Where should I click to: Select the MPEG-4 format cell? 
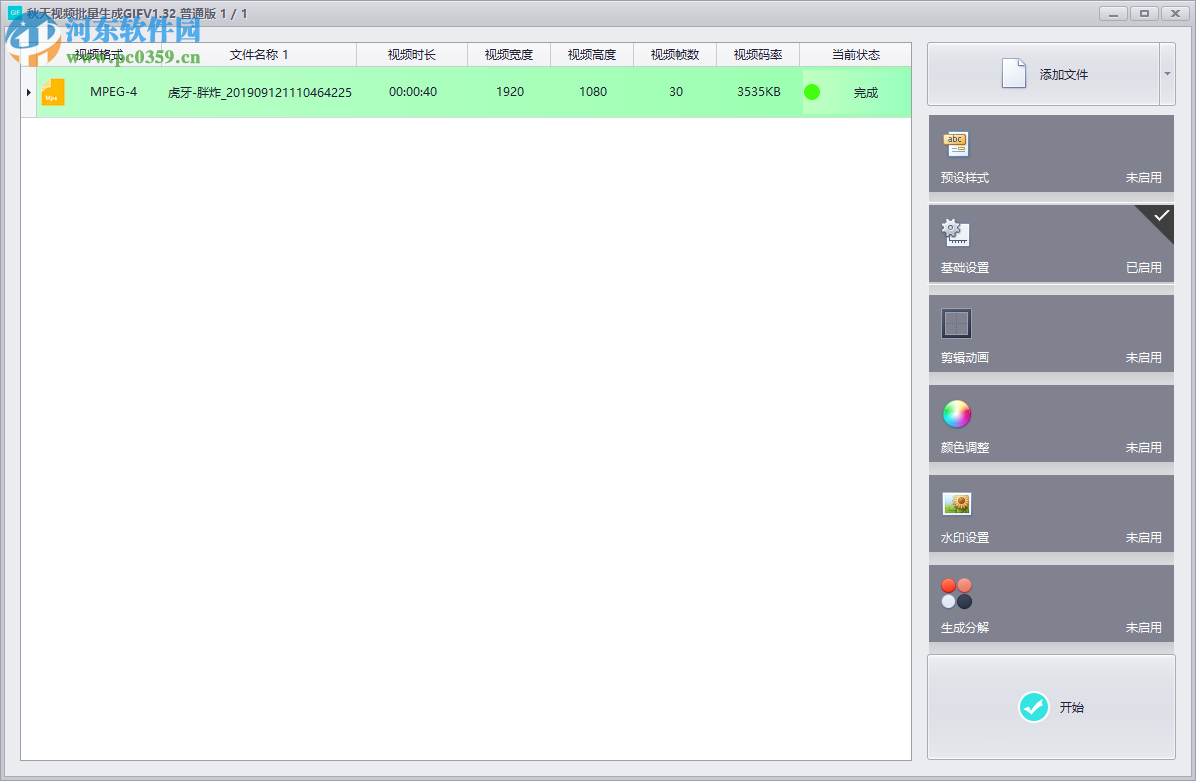click(x=114, y=92)
